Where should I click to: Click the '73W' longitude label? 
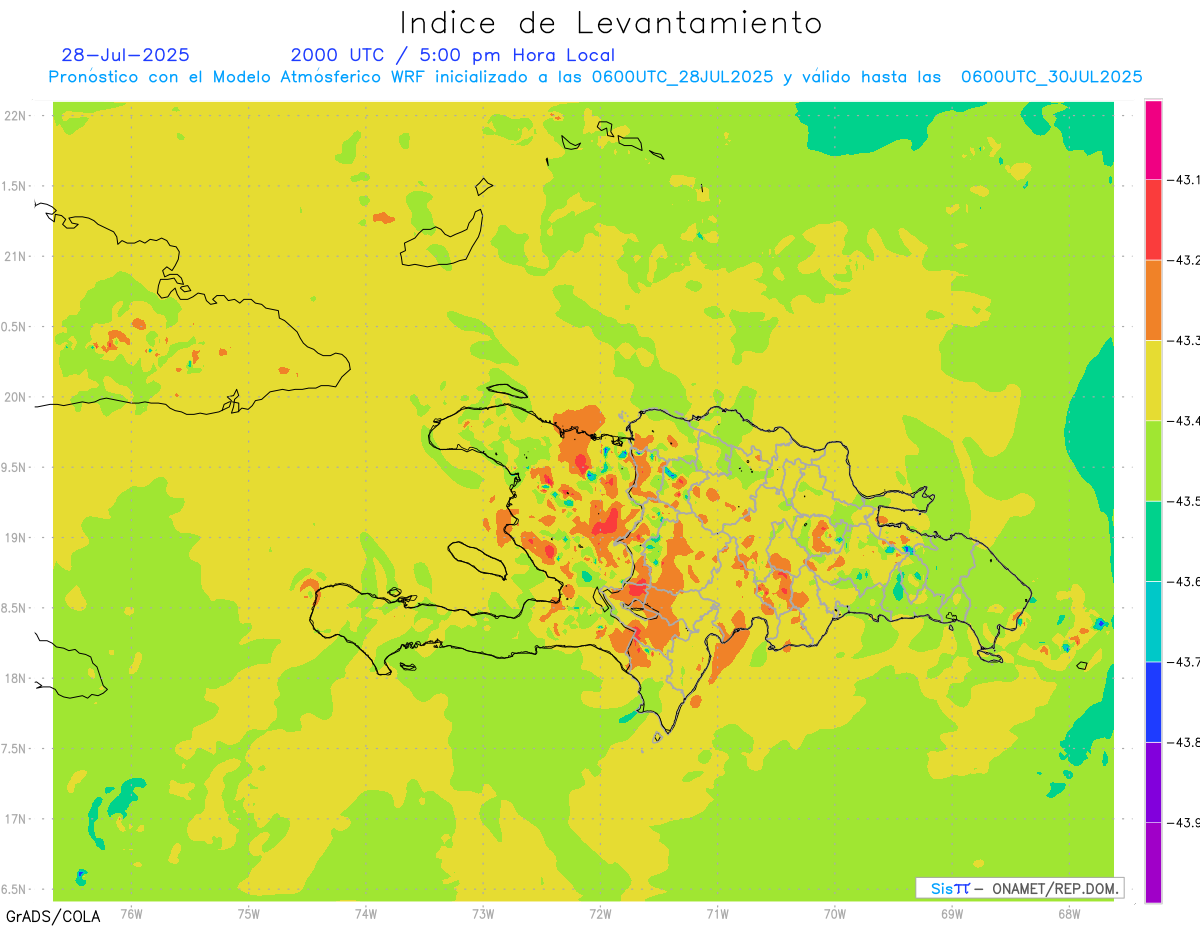pyautogui.click(x=483, y=914)
